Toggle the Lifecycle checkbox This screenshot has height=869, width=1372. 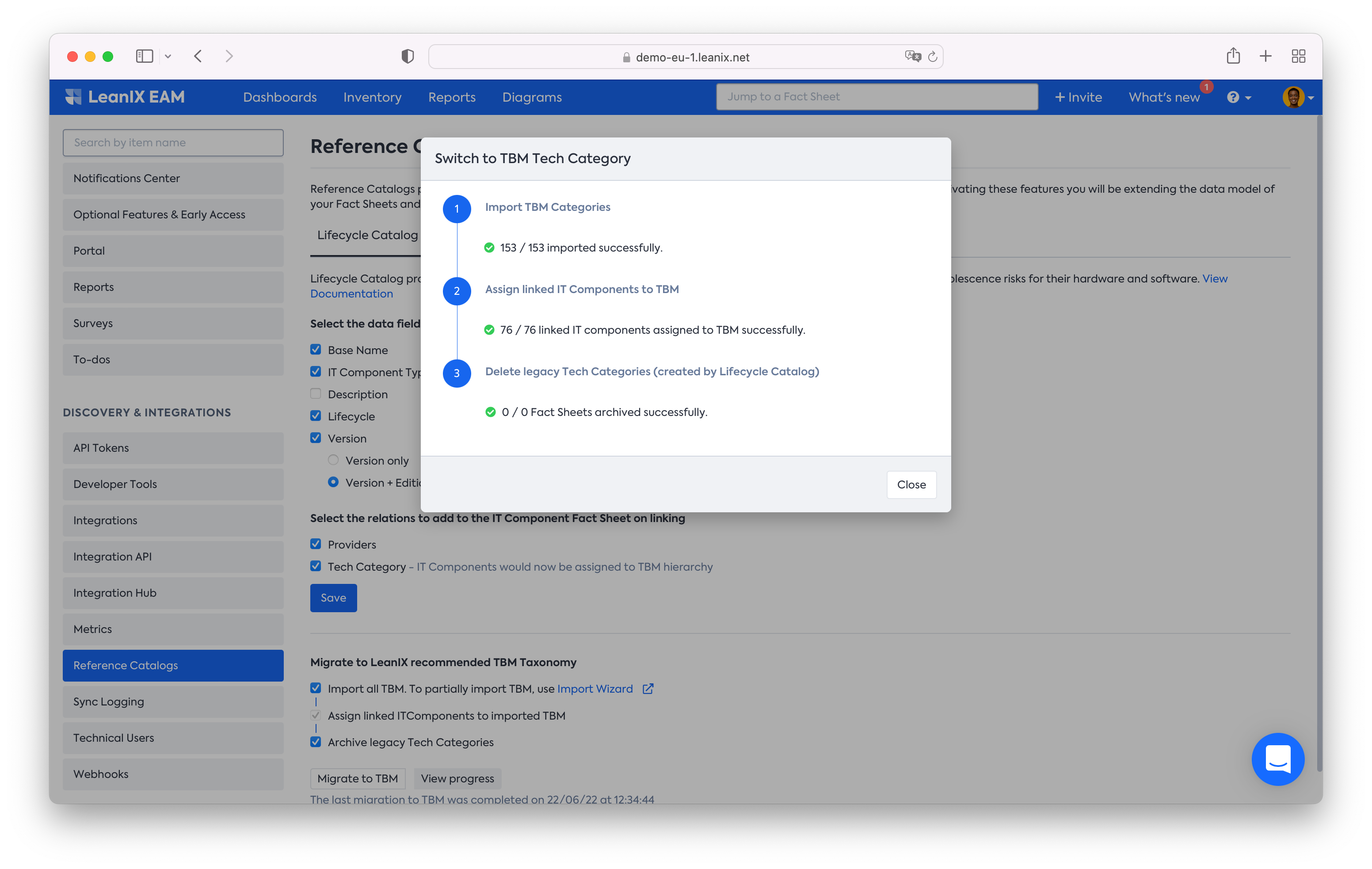coord(316,416)
